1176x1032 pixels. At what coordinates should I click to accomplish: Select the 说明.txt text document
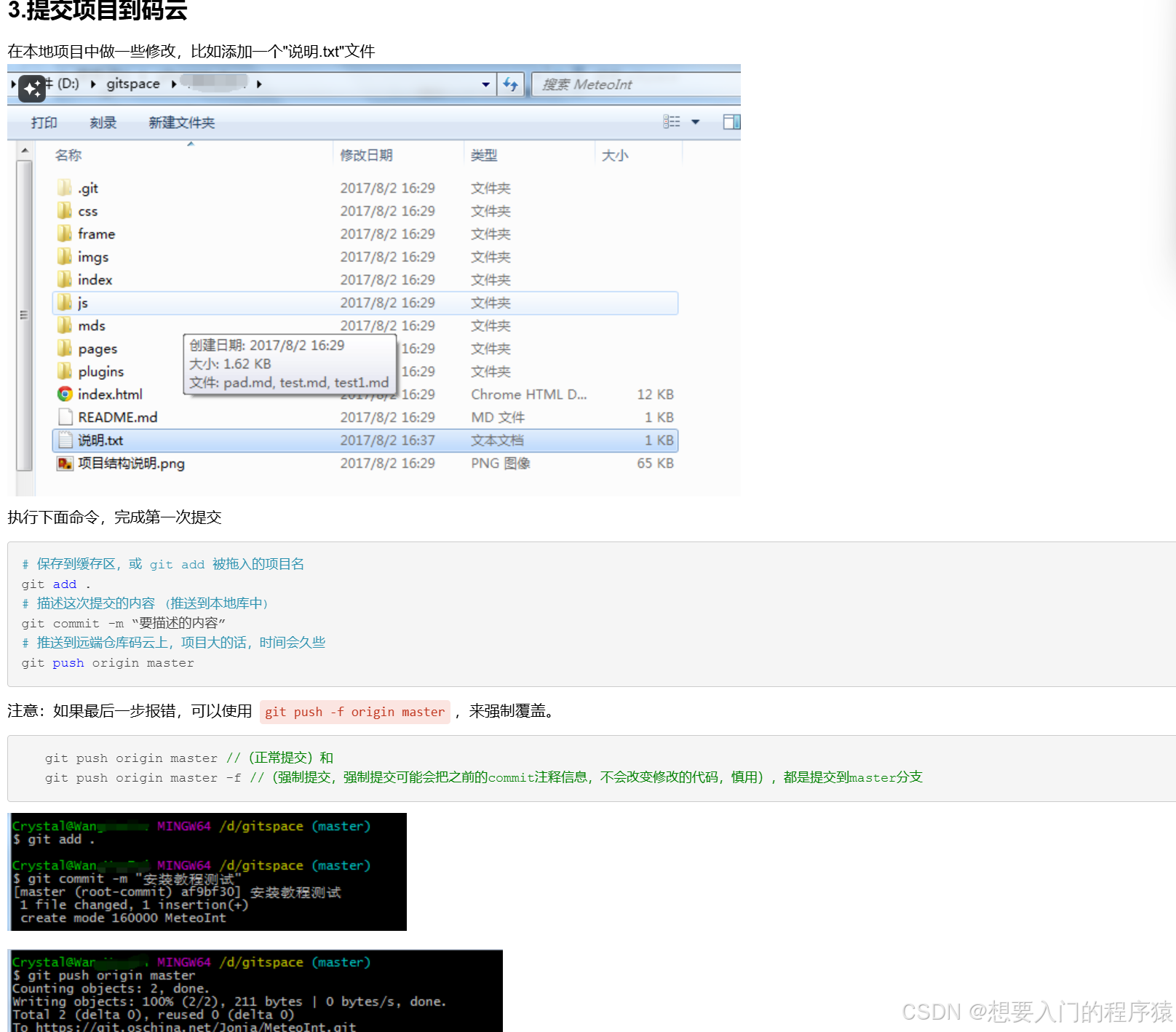[102, 440]
